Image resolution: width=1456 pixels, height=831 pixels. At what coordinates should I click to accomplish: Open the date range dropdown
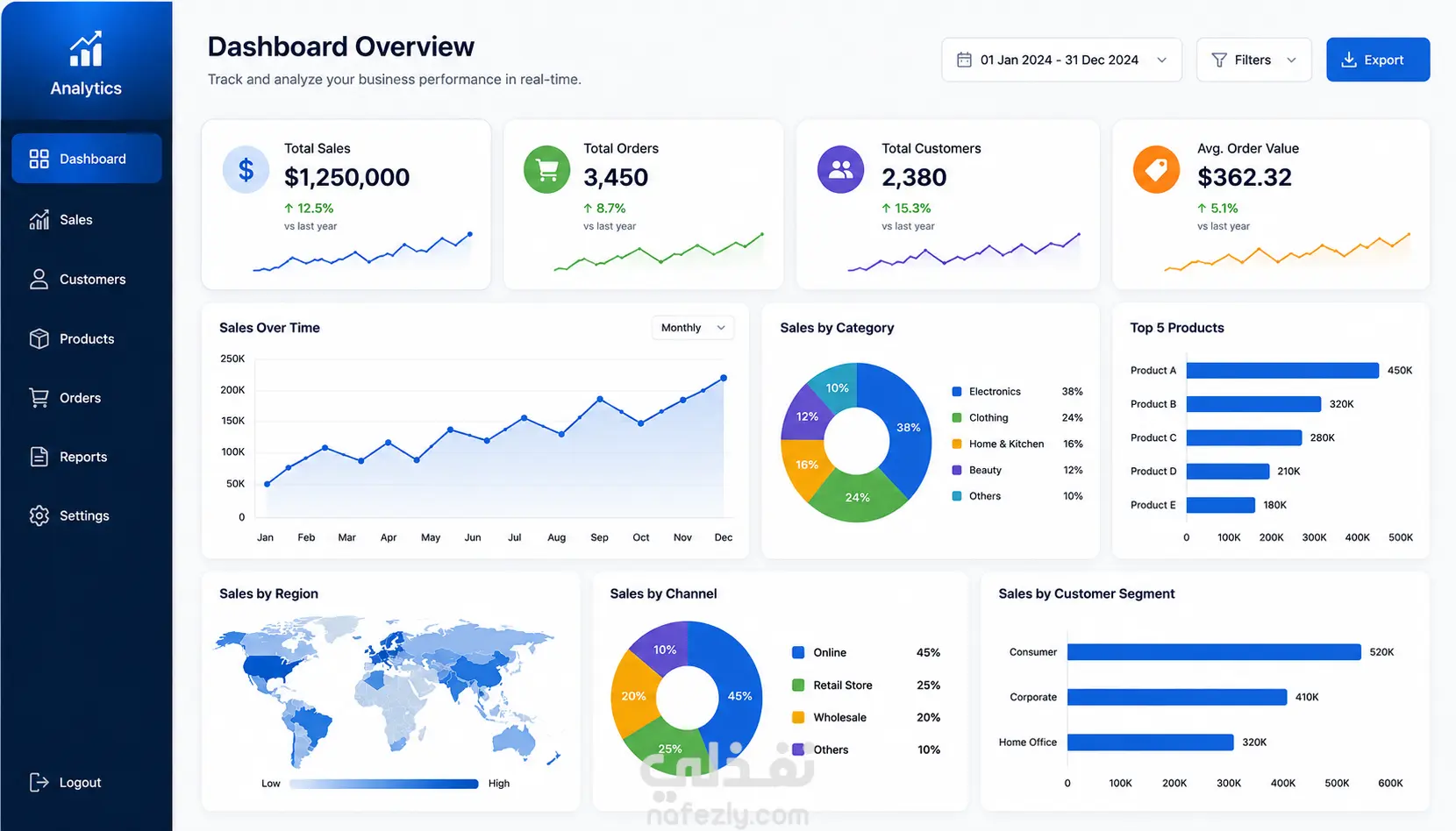1061,60
